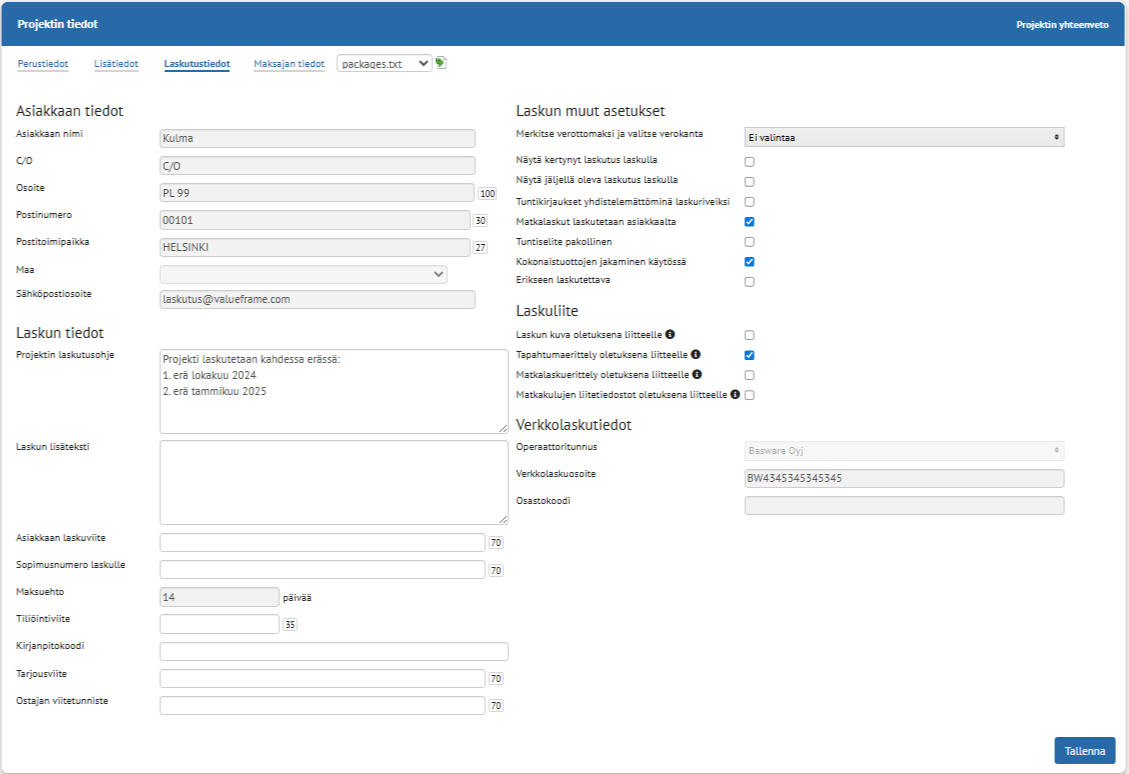Image resolution: width=1129 pixels, height=774 pixels.
Task: Select the Laskutustiedot tab
Action: click(x=197, y=64)
